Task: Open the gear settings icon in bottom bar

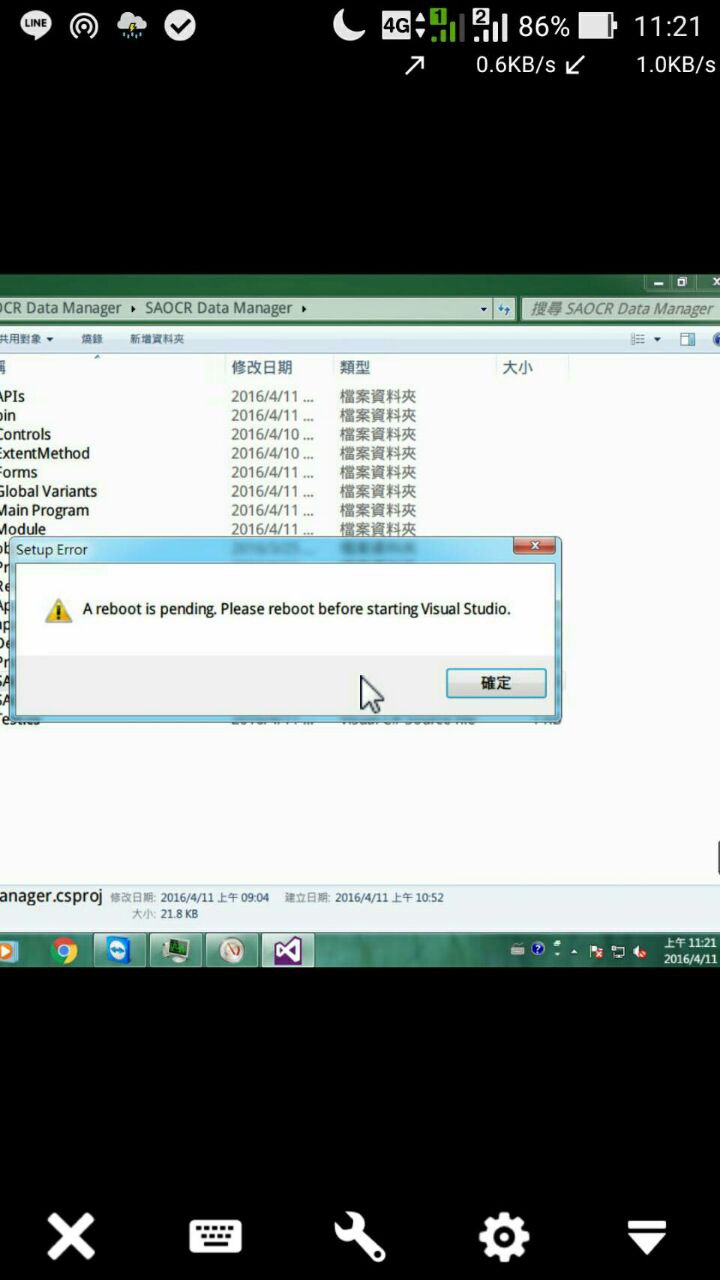Action: pos(503,1236)
